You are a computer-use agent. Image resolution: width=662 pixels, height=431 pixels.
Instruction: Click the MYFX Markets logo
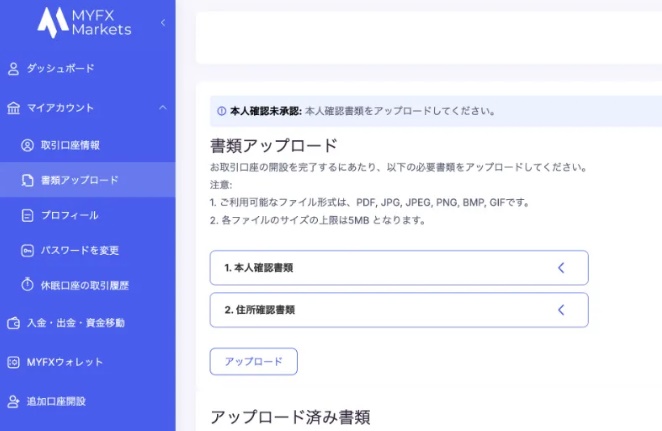(84, 22)
